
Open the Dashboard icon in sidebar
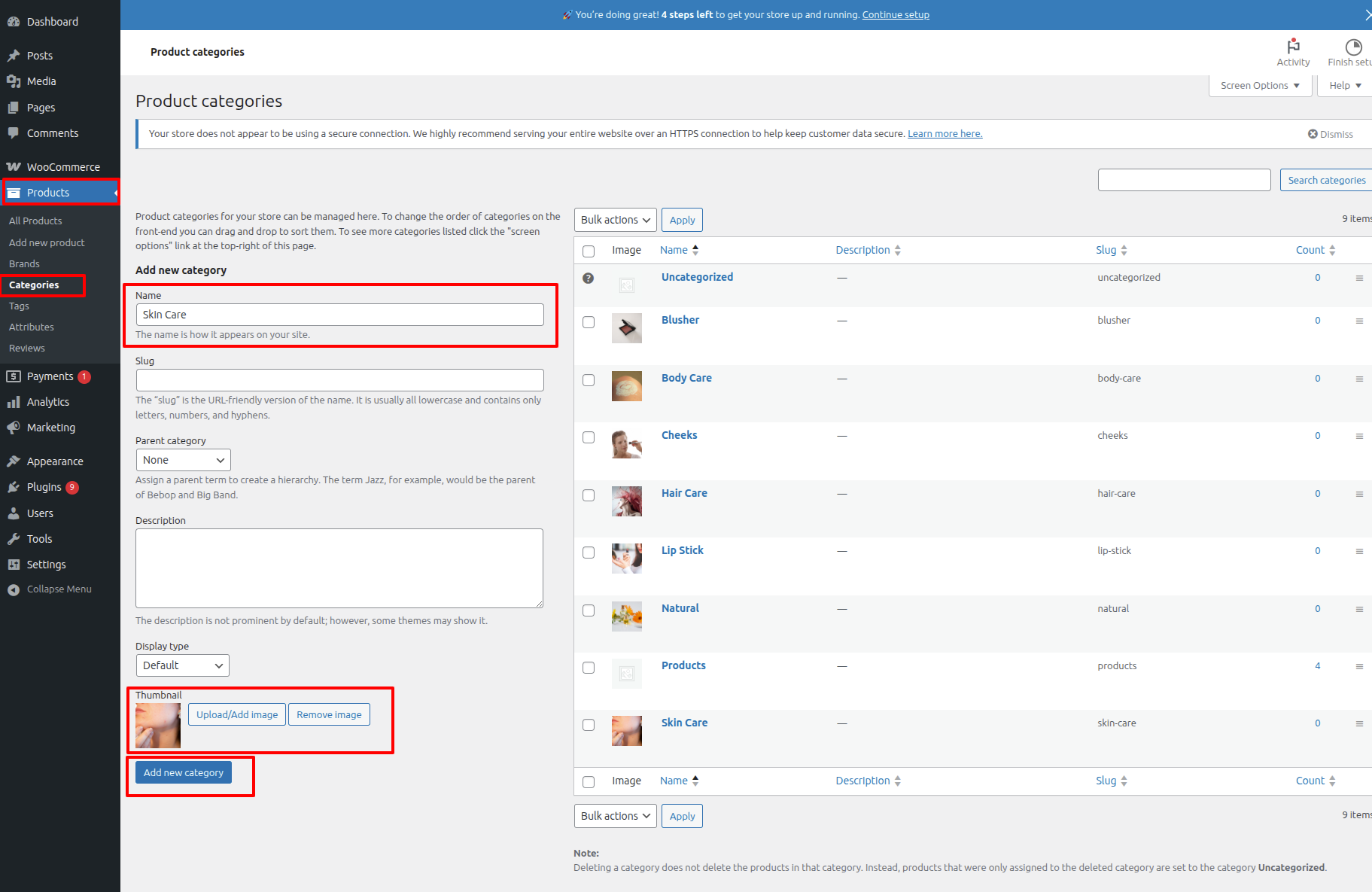click(x=14, y=22)
